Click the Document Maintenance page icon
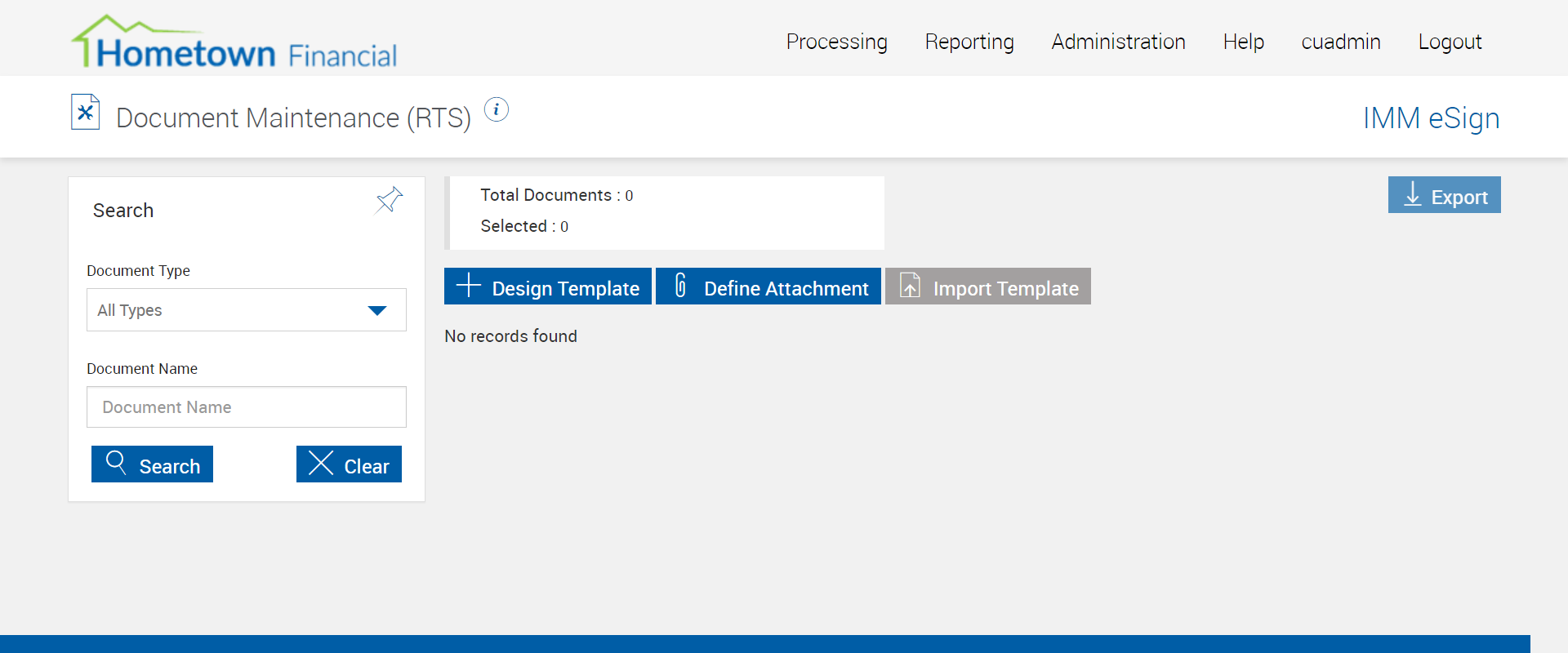The height and width of the screenshot is (653, 1568). [x=85, y=113]
